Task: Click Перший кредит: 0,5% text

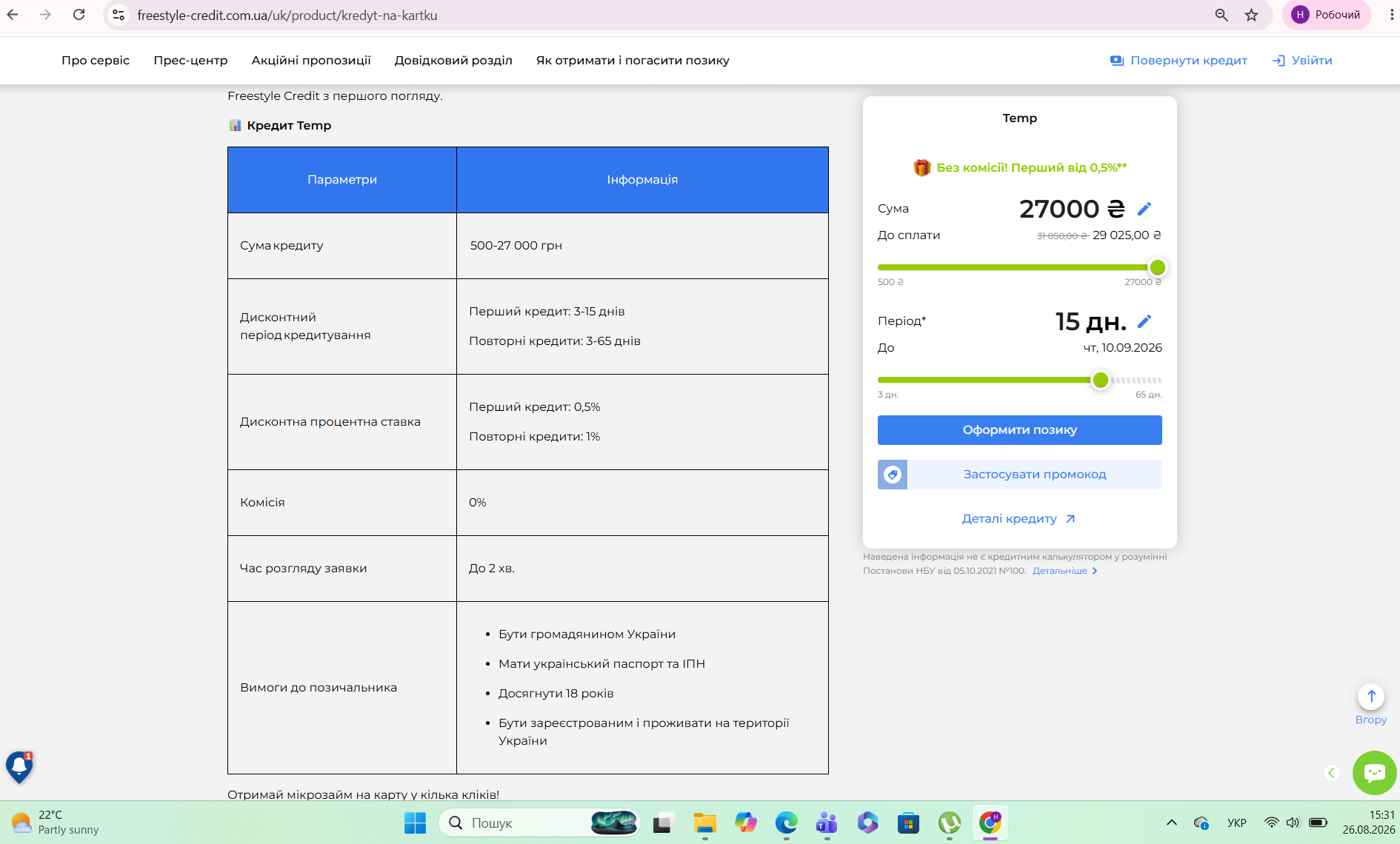Action: (x=535, y=407)
